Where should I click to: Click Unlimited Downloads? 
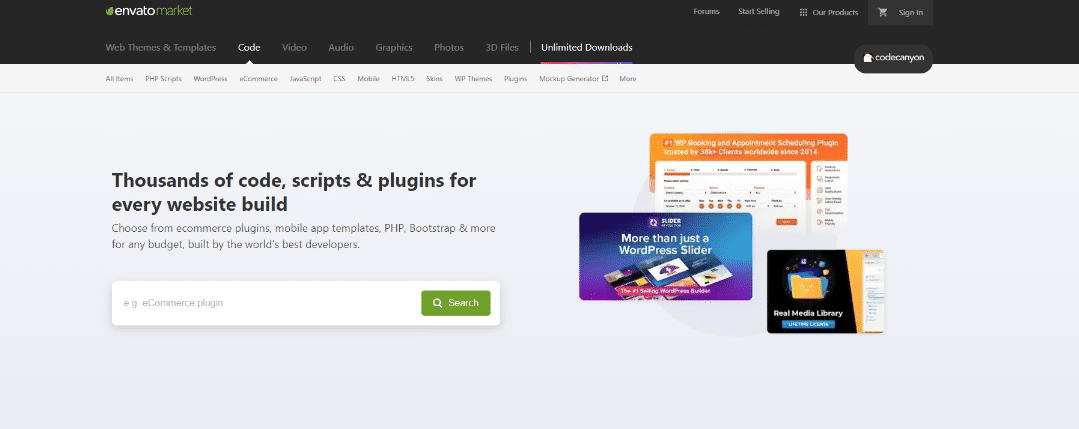(586, 48)
